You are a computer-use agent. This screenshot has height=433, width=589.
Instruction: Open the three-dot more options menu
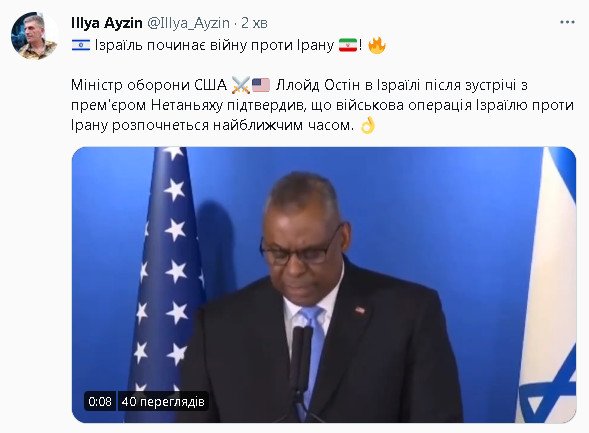[567, 22]
